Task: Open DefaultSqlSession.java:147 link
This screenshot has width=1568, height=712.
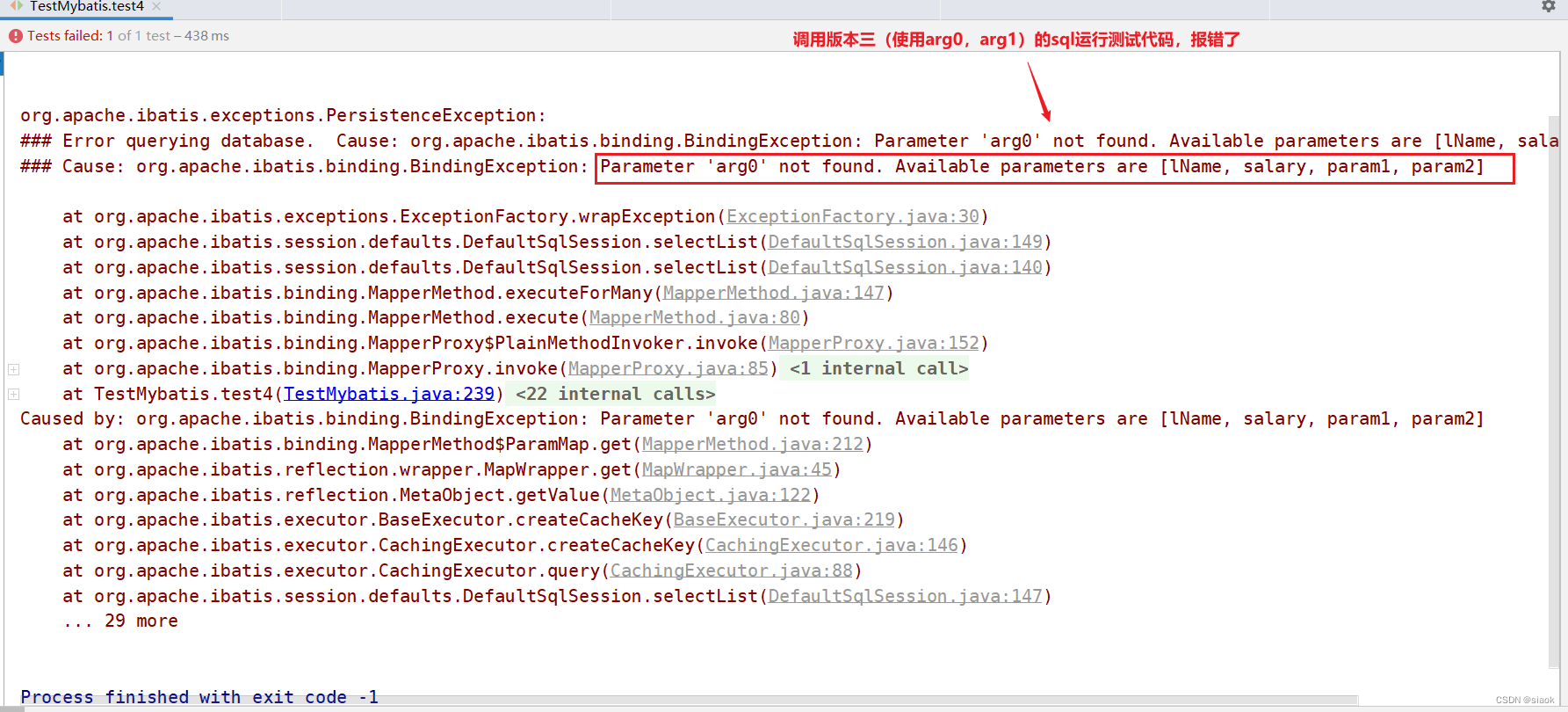Action: [906, 597]
